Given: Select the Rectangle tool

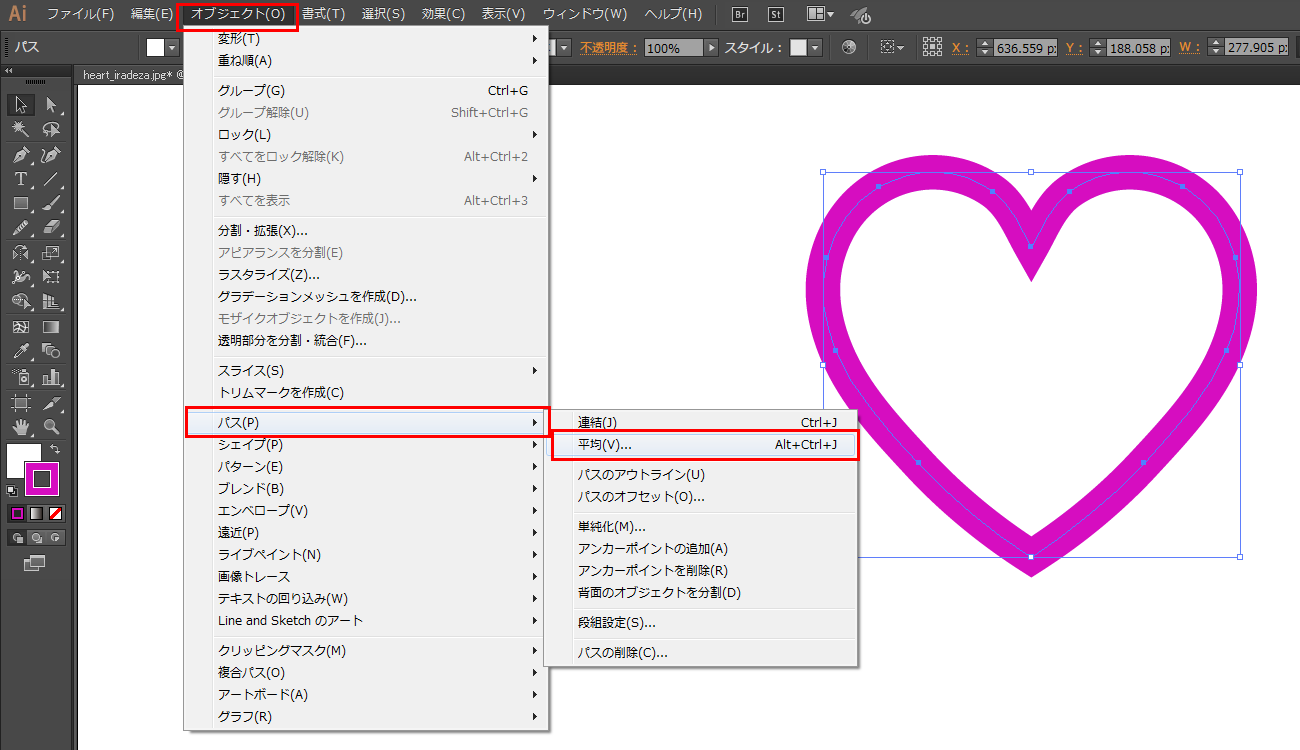Looking at the screenshot, I should 19,203.
